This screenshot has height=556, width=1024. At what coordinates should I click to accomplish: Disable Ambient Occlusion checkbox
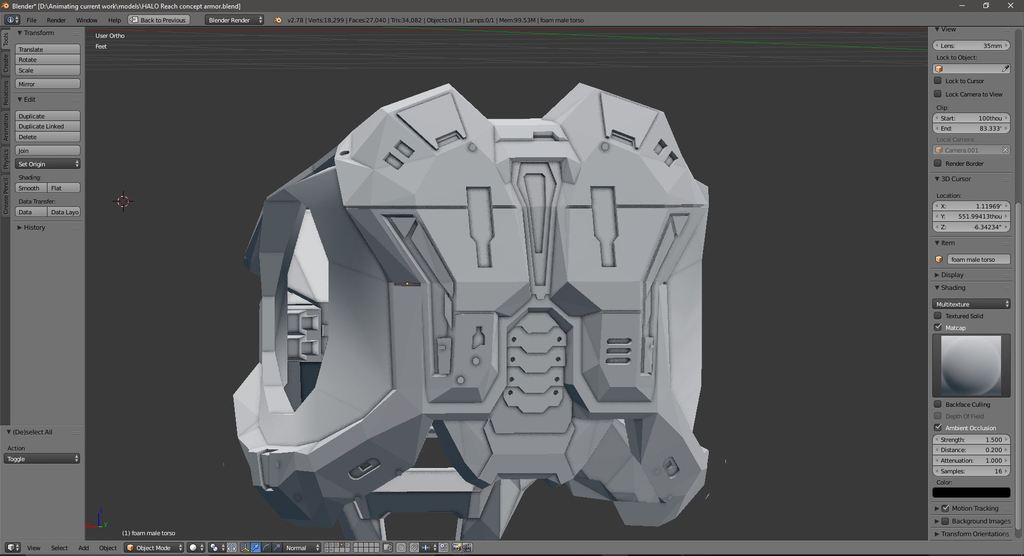937,428
